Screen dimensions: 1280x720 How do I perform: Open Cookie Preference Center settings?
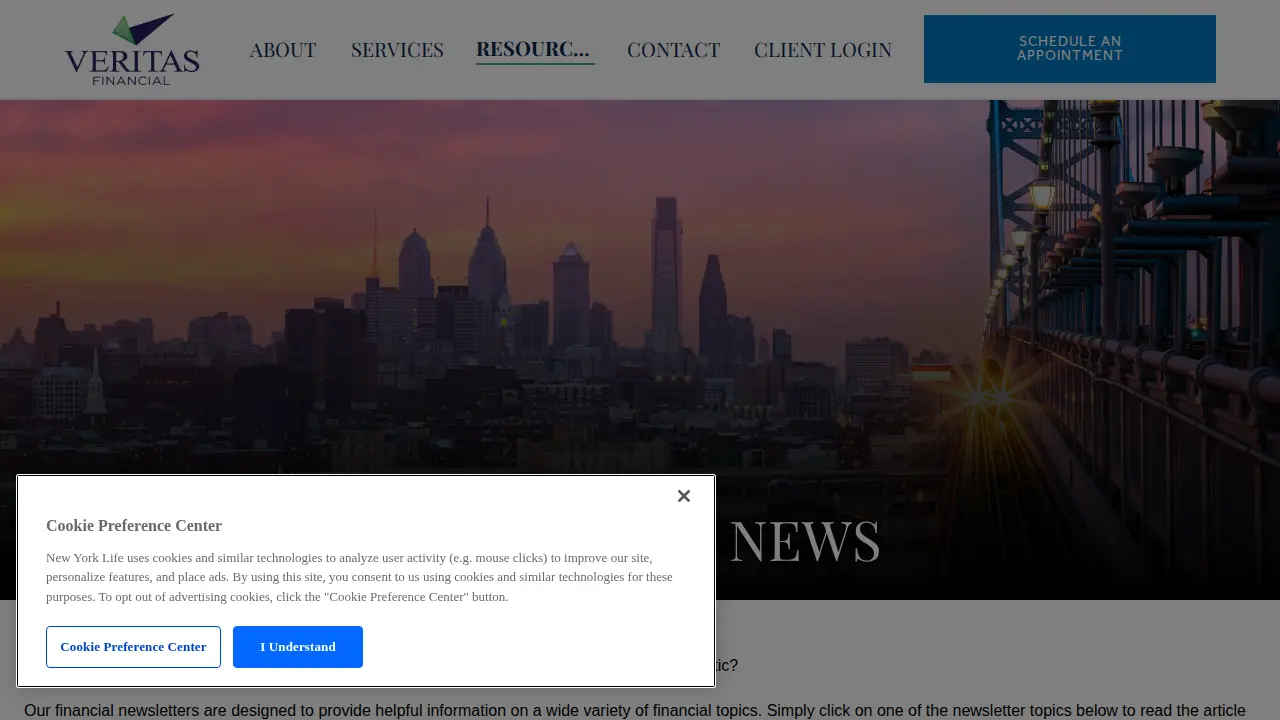point(133,647)
